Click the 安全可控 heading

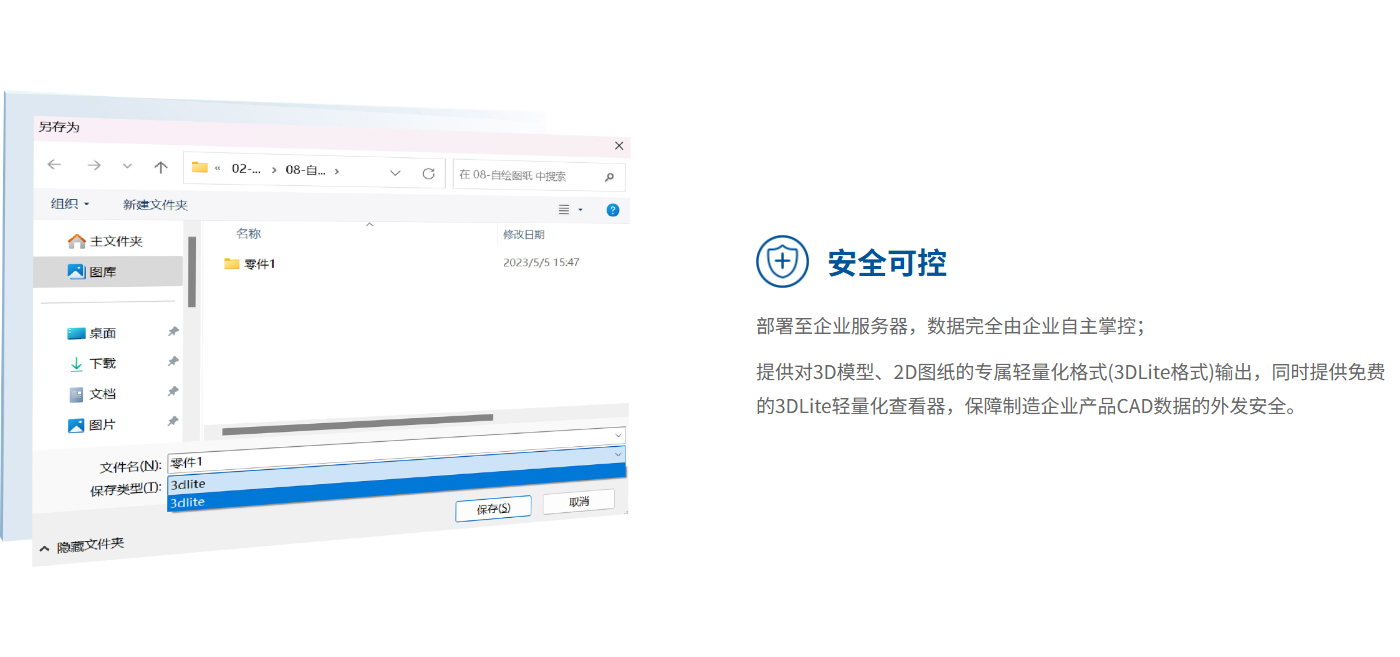tap(887, 263)
